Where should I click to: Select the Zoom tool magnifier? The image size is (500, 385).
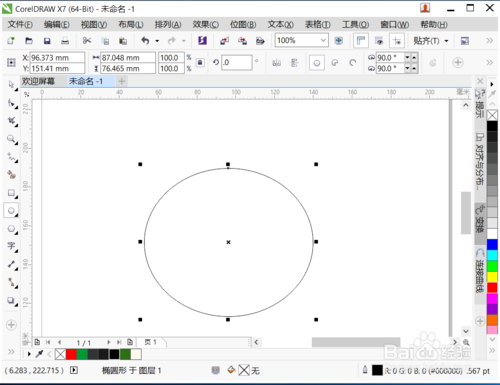pos(11,138)
